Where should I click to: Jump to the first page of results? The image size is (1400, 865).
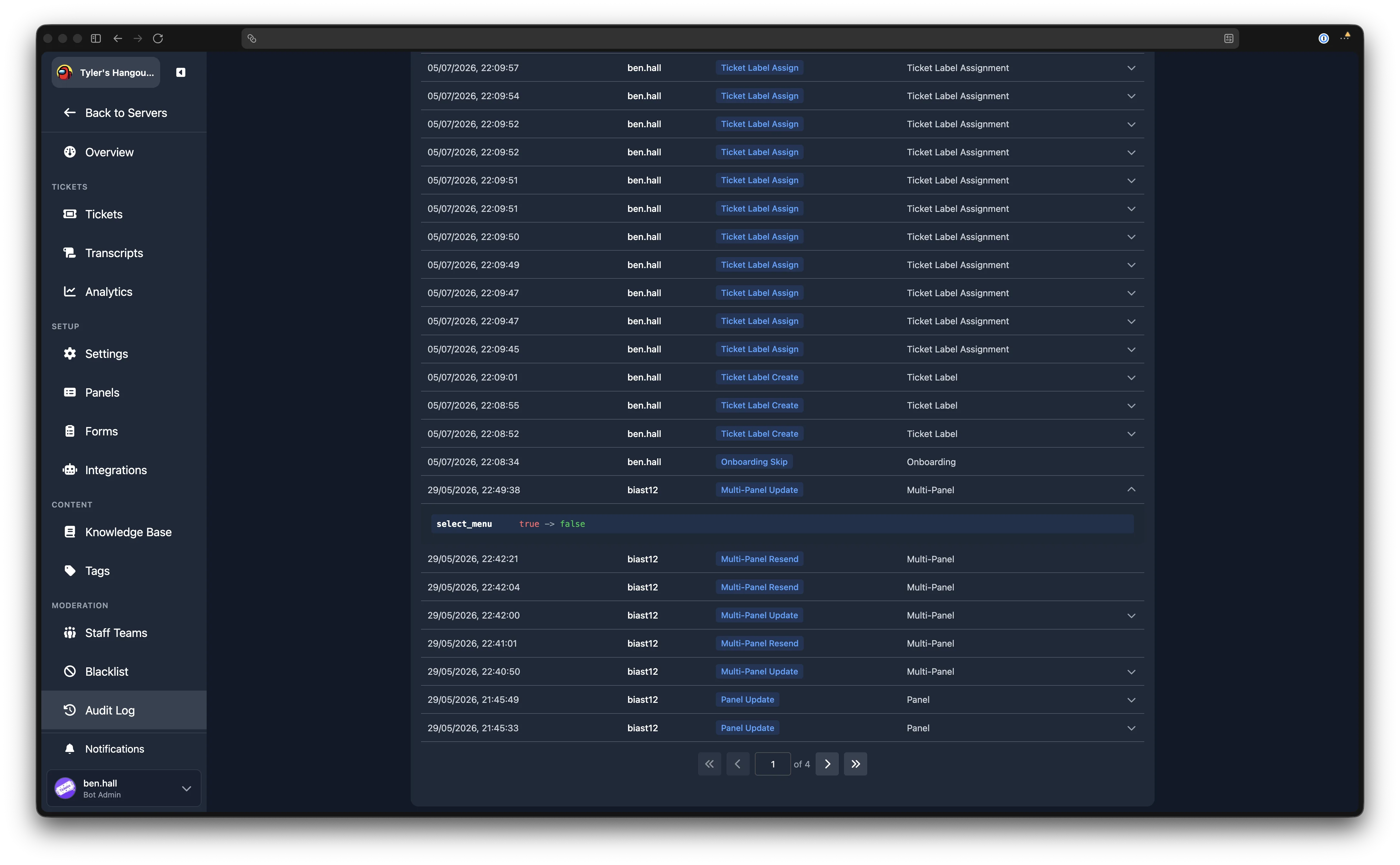click(x=710, y=764)
